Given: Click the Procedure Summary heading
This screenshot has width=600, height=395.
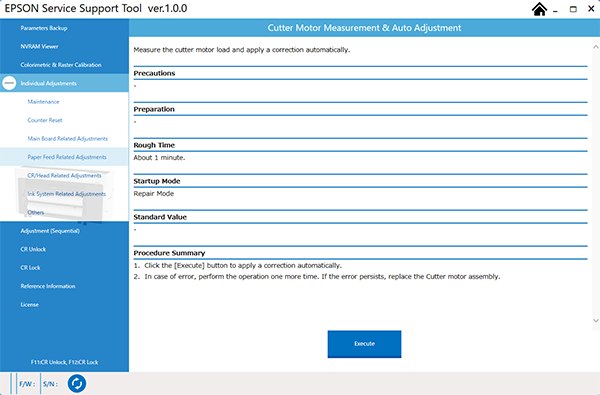Looking at the screenshot, I should coord(169,253).
